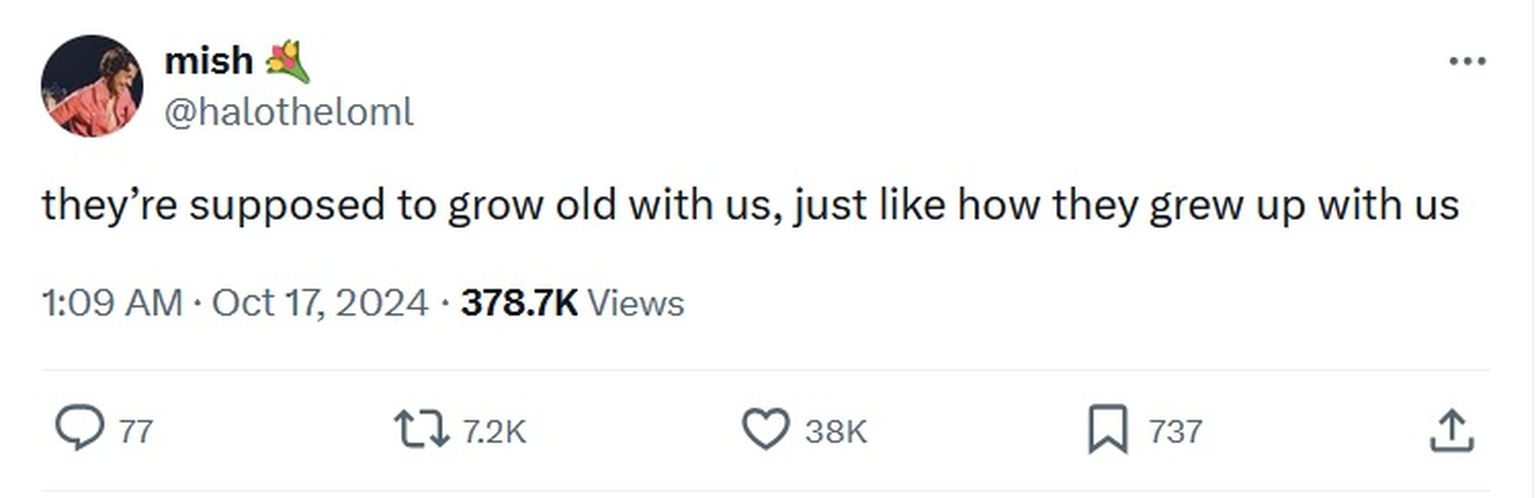Viewport: 1536px width, 498px height.
Task: Click the bookmark count "737"
Action: (x=1175, y=432)
